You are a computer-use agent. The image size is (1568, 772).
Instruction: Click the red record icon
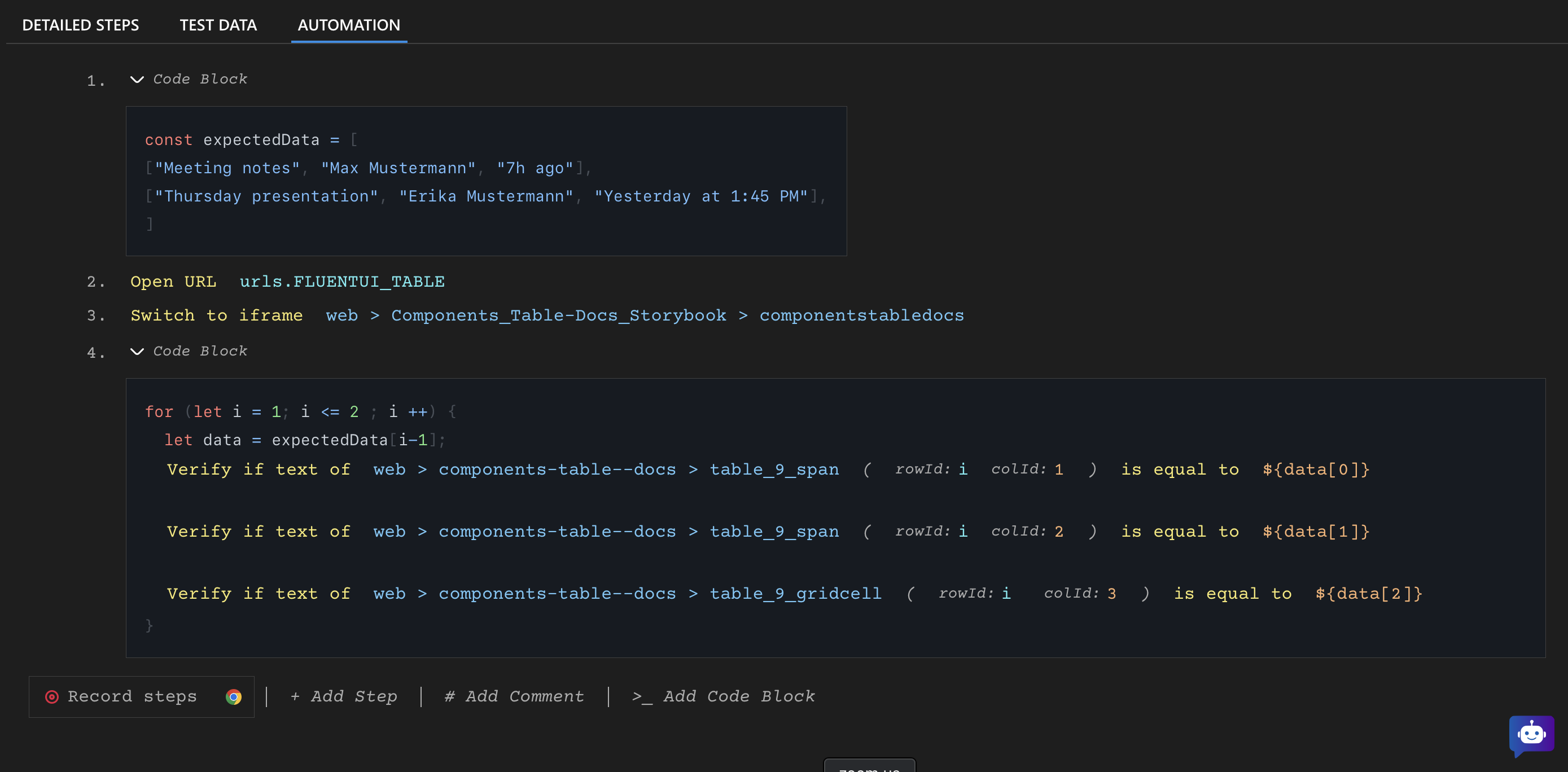52,696
